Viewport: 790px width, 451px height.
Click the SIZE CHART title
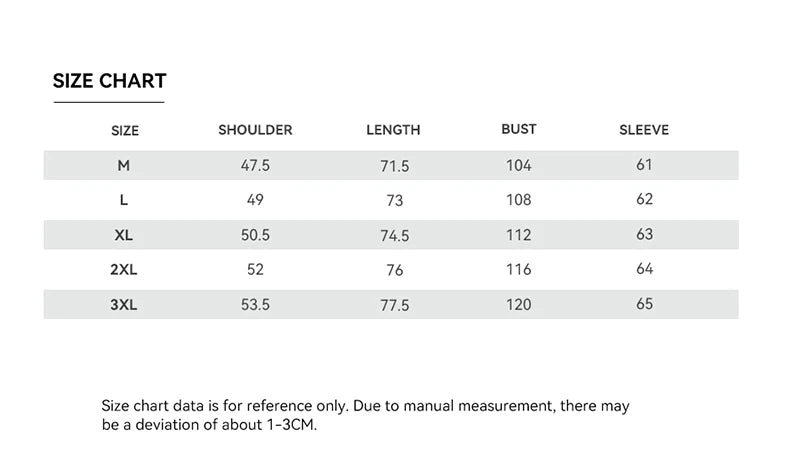(x=109, y=81)
